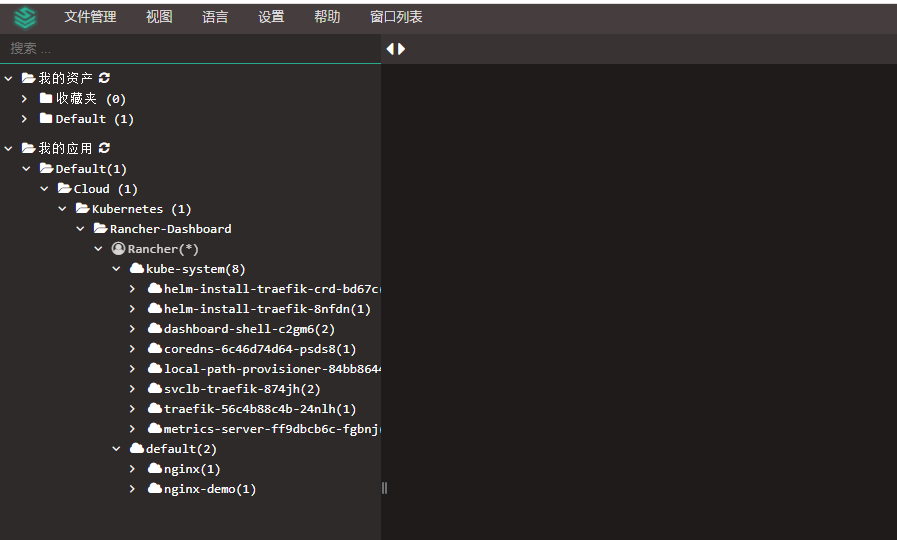Select coredns-6c46d74d64-psds8(1) label
897x540 pixels.
coord(260,349)
